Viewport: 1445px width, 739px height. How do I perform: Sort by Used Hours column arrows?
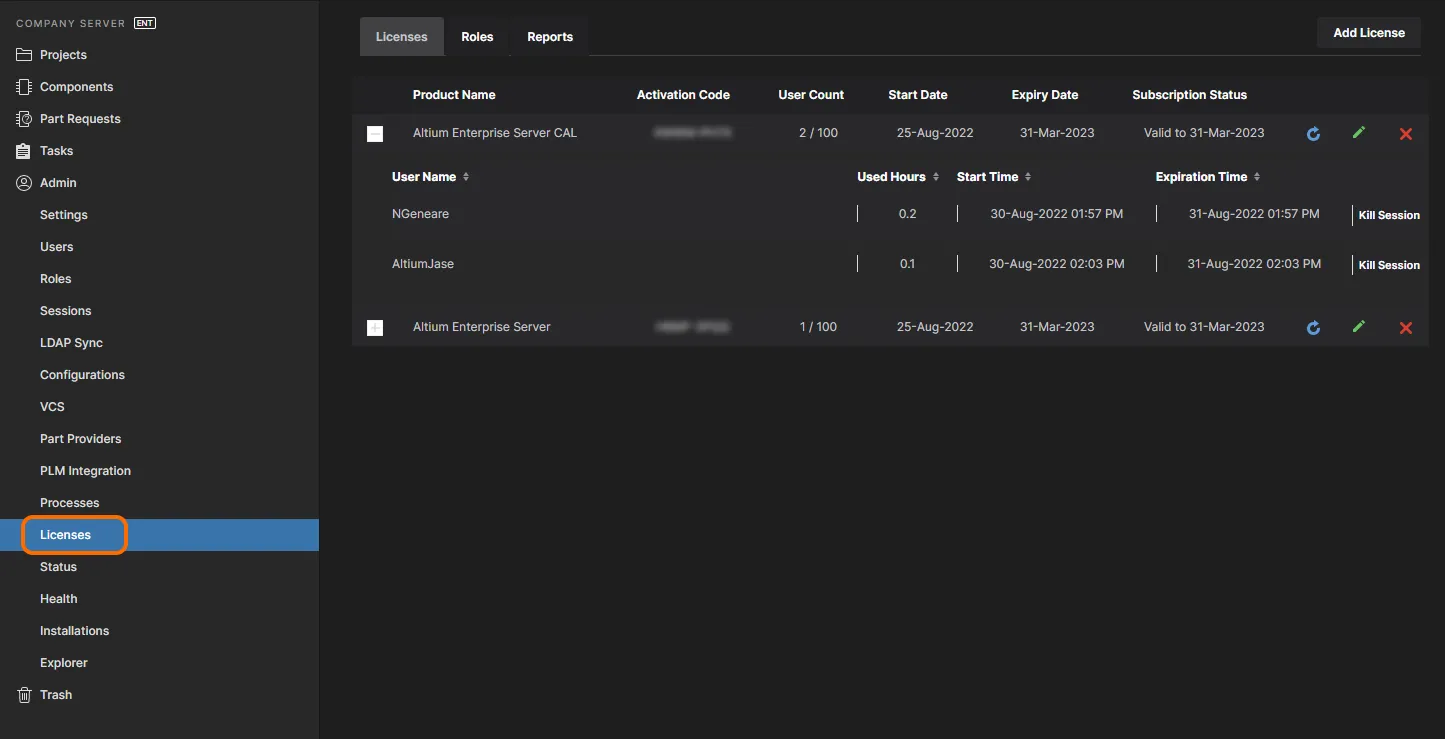point(936,177)
